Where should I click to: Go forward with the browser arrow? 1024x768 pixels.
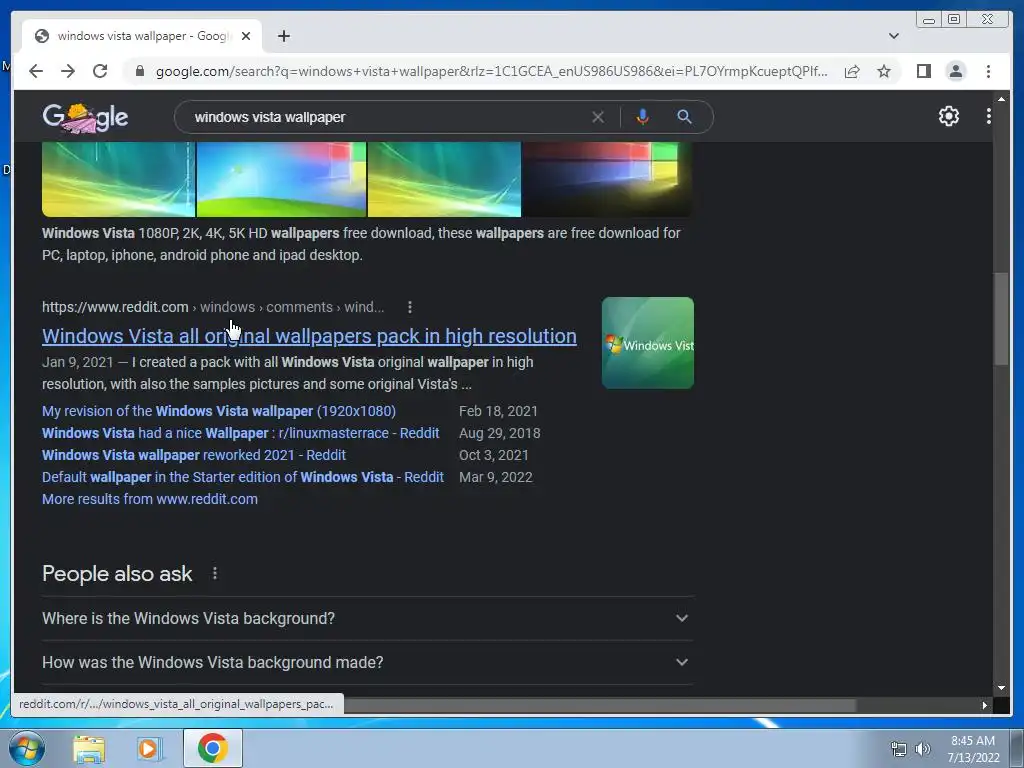pyautogui.click(x=68, y=71)
